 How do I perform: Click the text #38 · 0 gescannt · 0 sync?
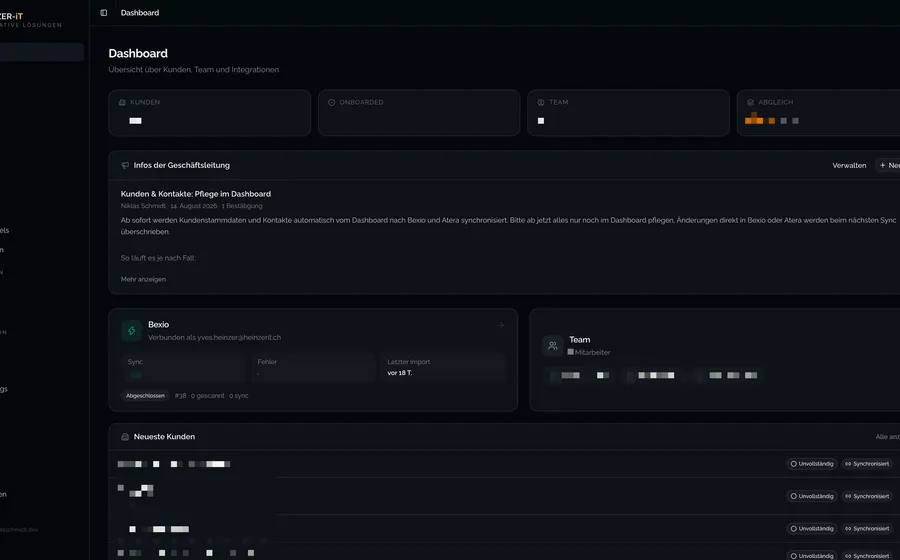point(211,396)
